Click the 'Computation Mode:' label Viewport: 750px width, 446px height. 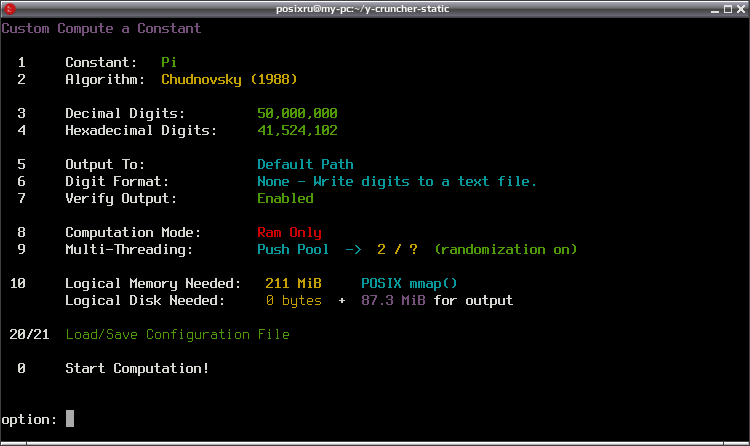coord(133,233)
